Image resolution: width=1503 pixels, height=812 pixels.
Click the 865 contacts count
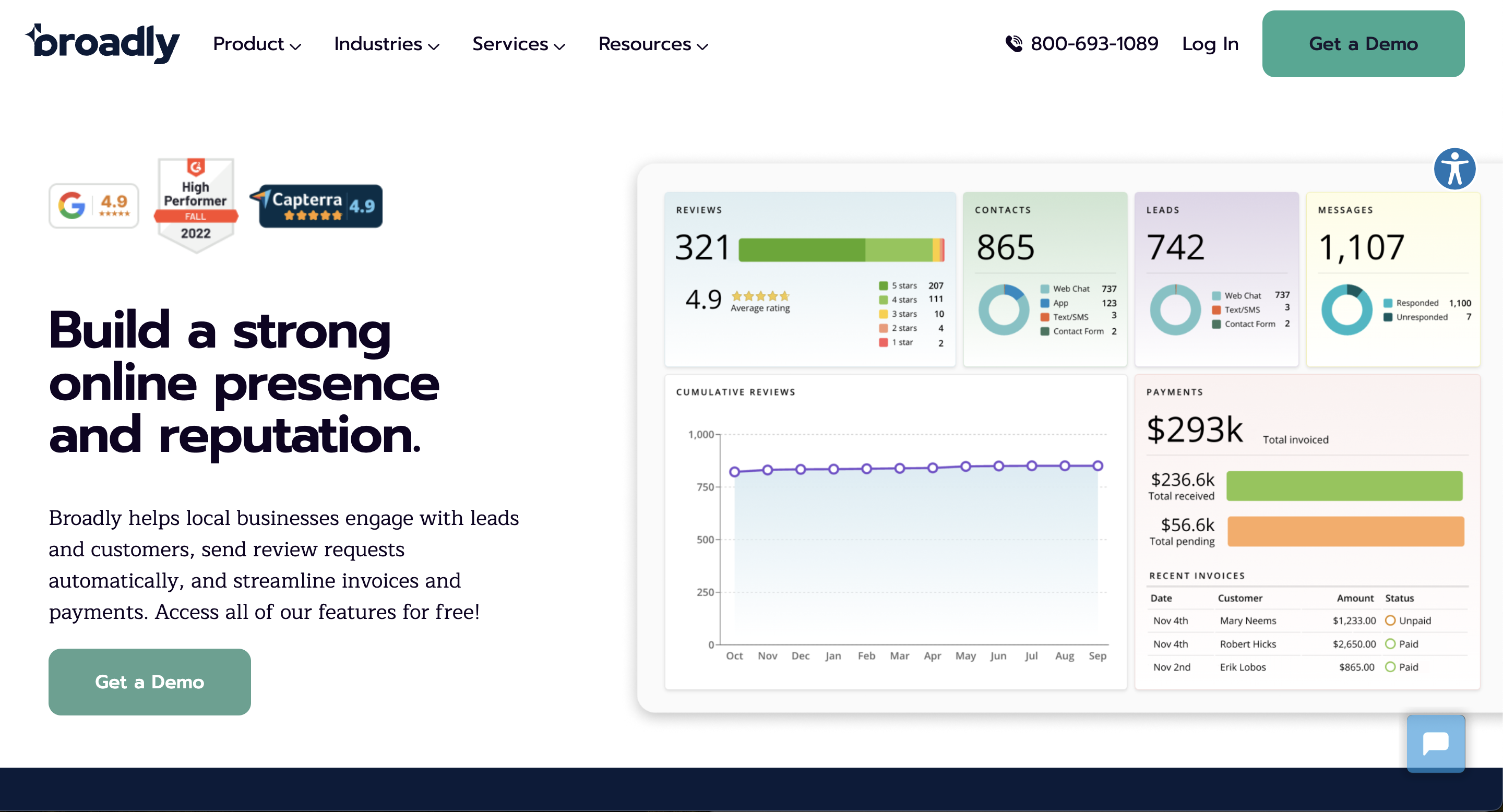click(1005, 247)
